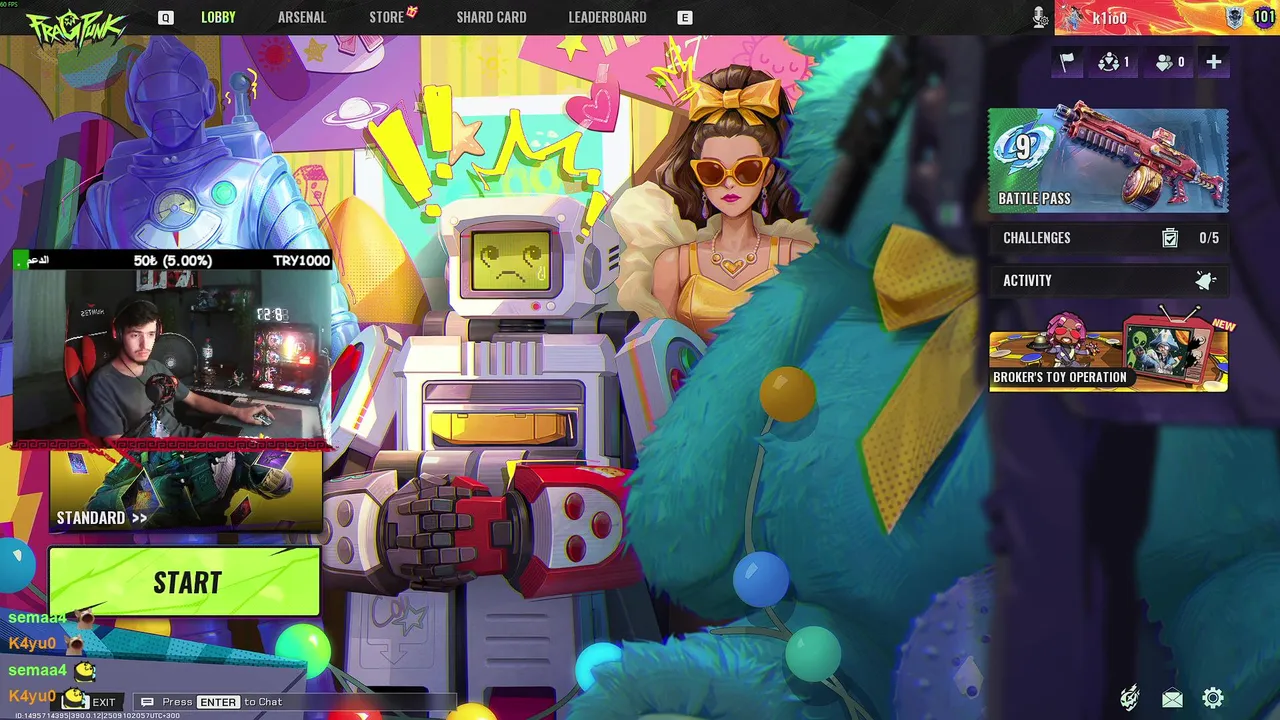Image resolution: width=1280 pixels, height=720 pixels.
Task: Click the E key hint icon
Action: 685,18
